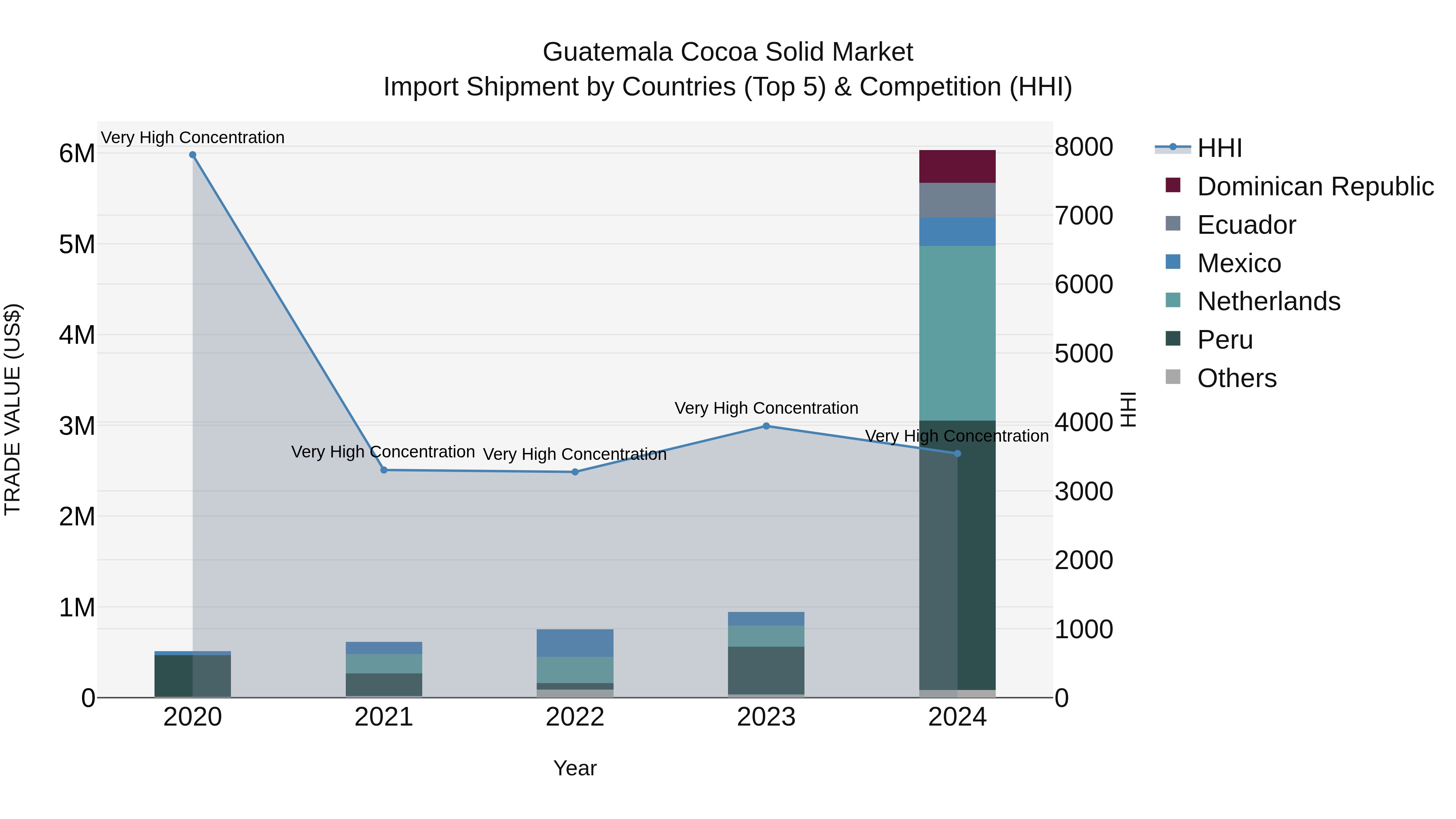This screenshot has width=1456, height=819.
Task: Click the 2024 x-axis tick label
Action: 957,717
